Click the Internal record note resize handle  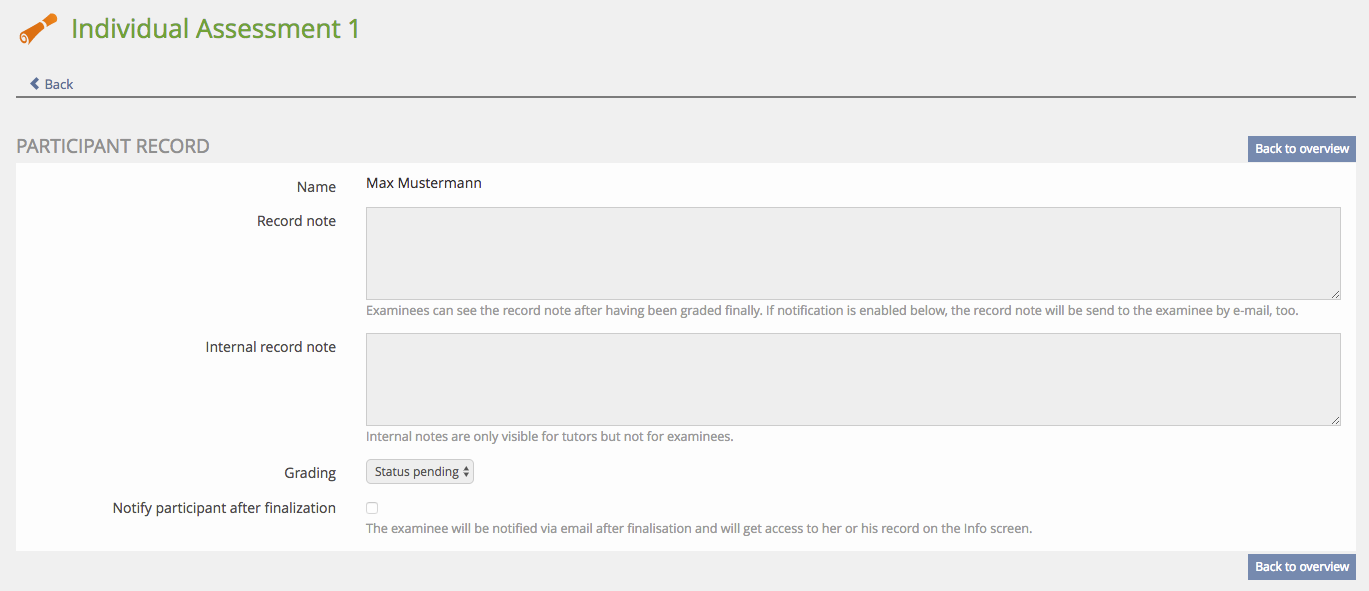pyautogui.click(x=1335, y=420)
